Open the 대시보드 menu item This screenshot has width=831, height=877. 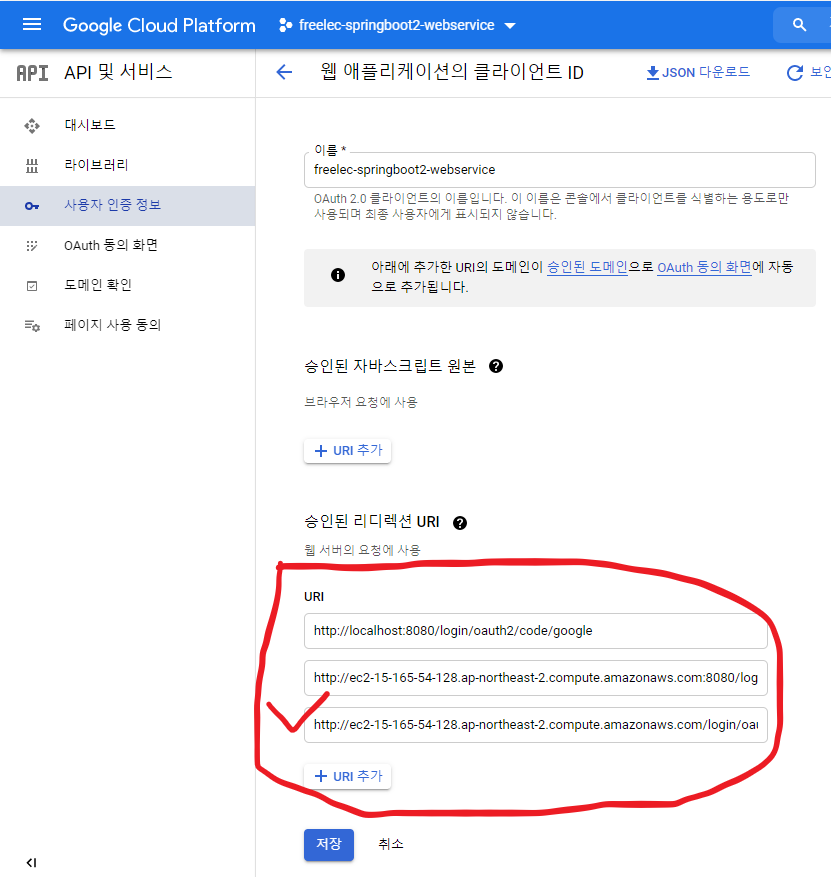point(128,125)
